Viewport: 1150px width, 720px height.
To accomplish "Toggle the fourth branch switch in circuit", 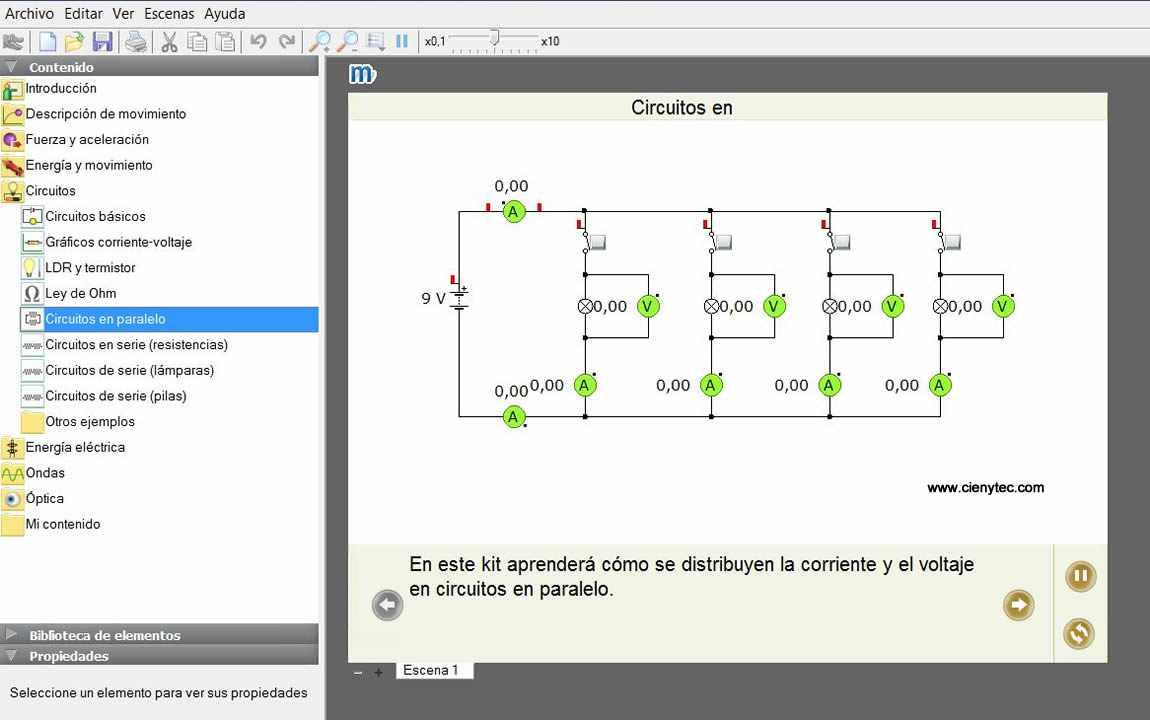I will 951,242.
